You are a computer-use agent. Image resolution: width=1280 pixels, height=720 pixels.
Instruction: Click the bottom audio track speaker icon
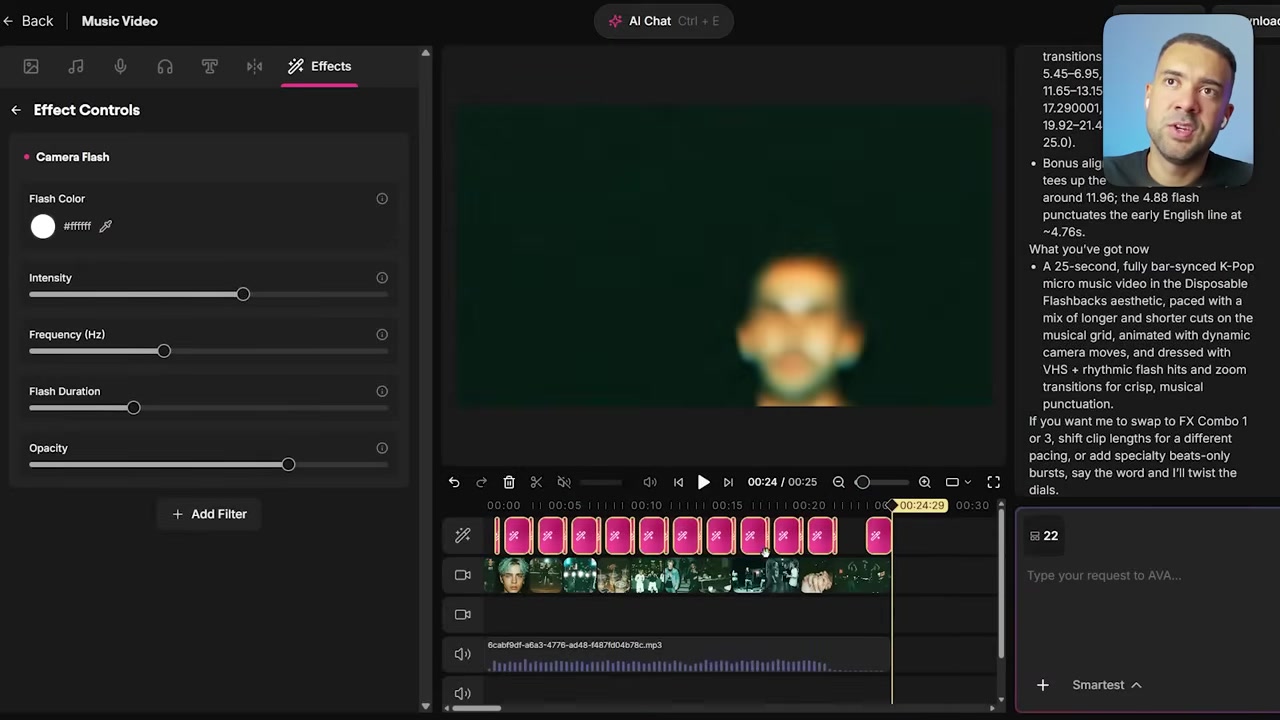463,693
